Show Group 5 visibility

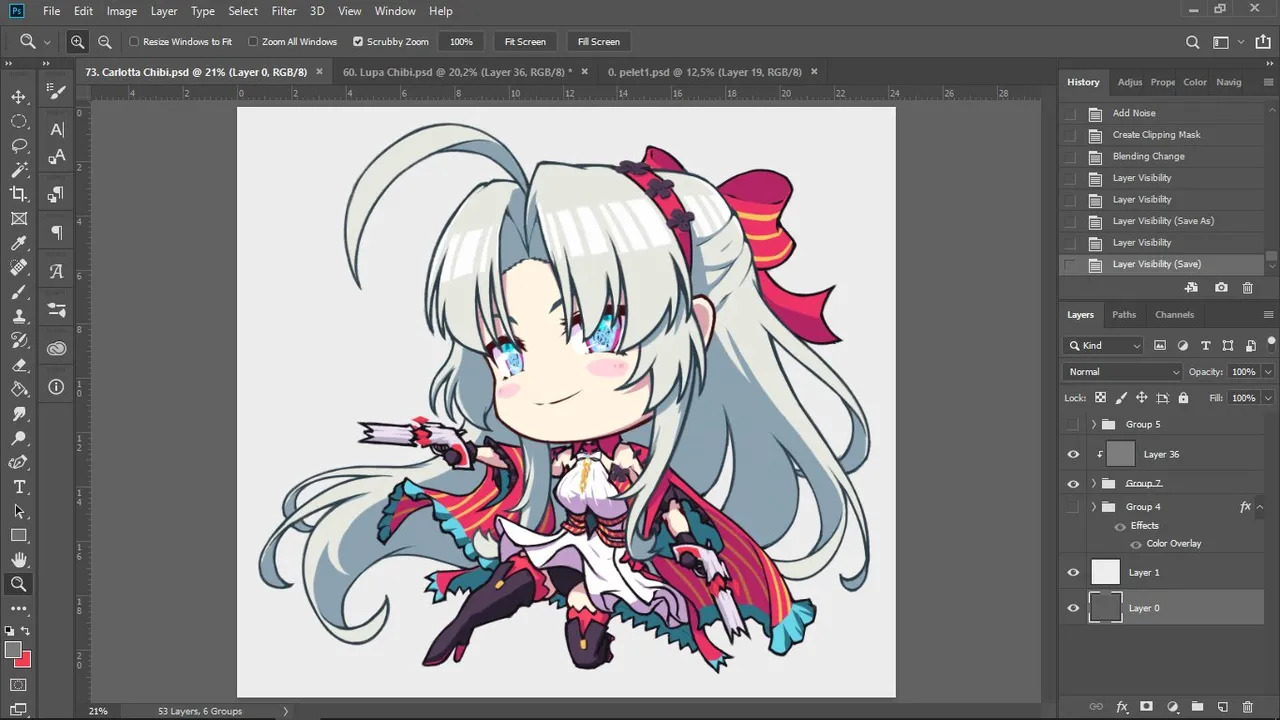pos(1073,424)
